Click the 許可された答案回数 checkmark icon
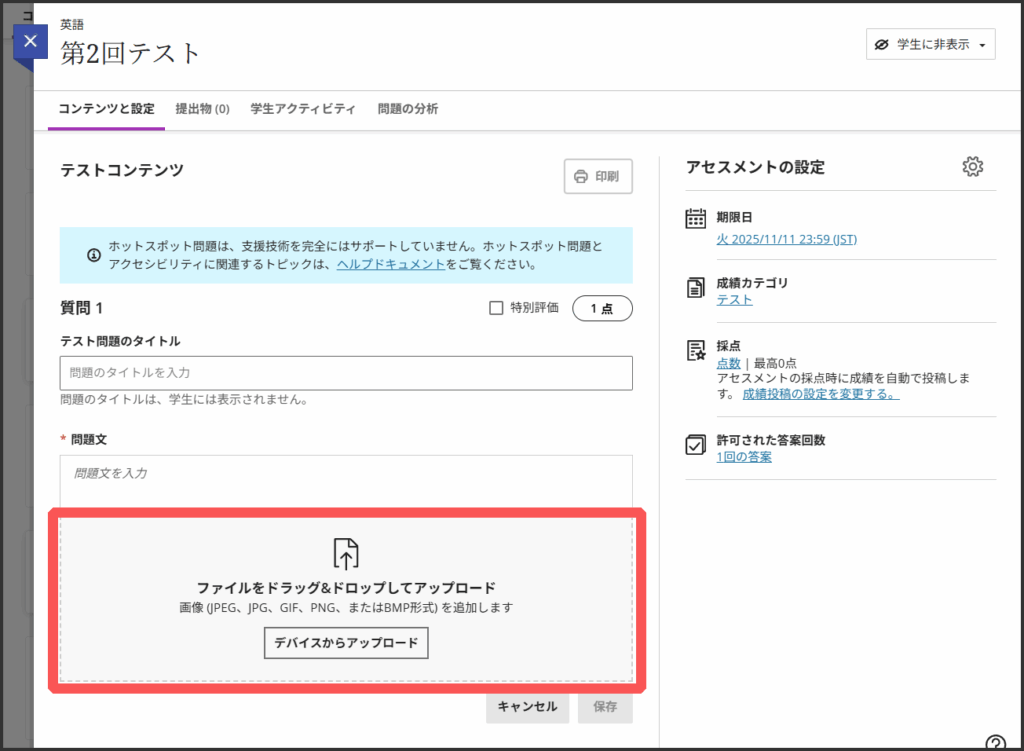The width and height of the screenshot is (1024, 751). (696, 445)
